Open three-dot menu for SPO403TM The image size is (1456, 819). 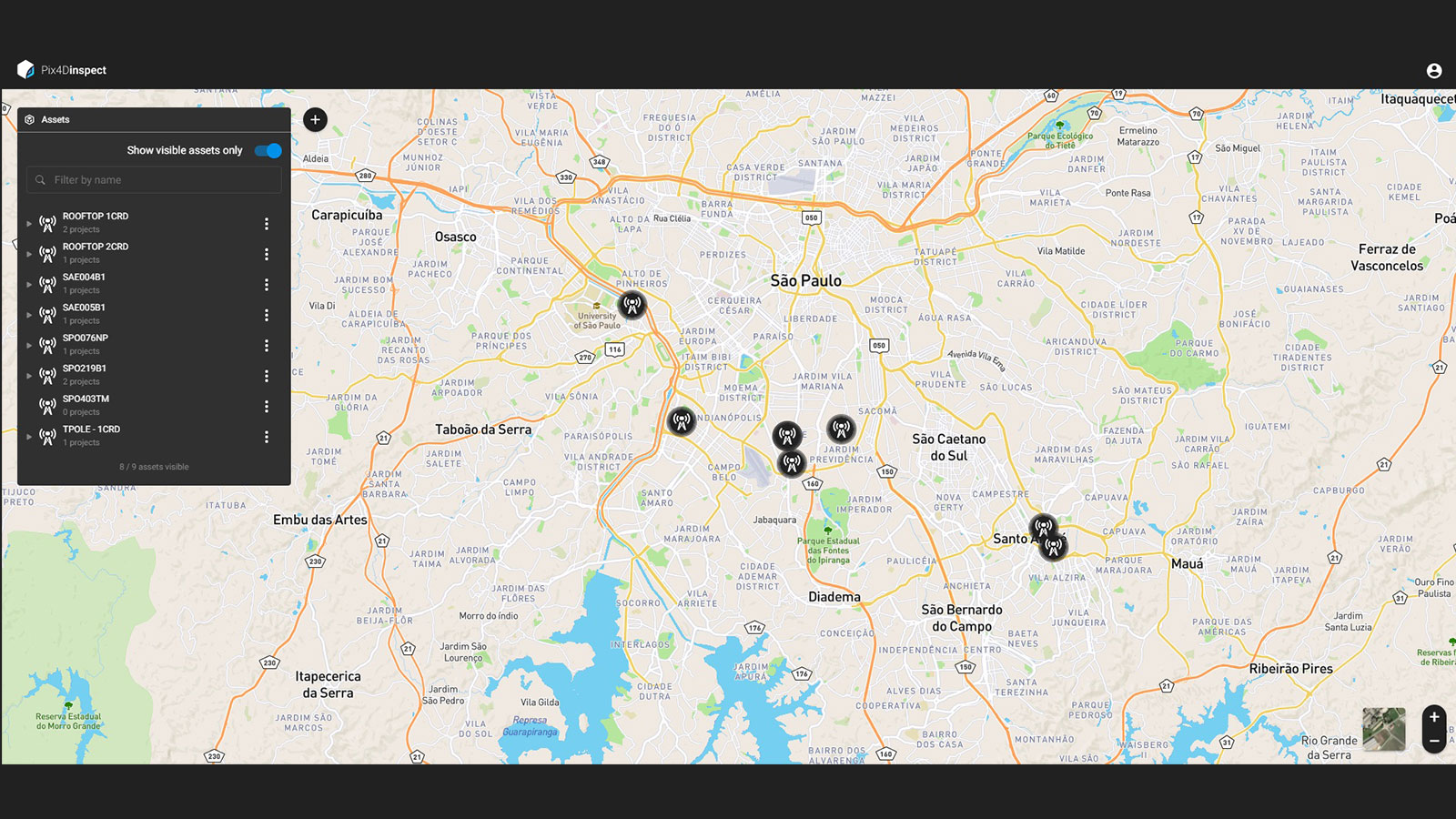click(x=267, y=406)
